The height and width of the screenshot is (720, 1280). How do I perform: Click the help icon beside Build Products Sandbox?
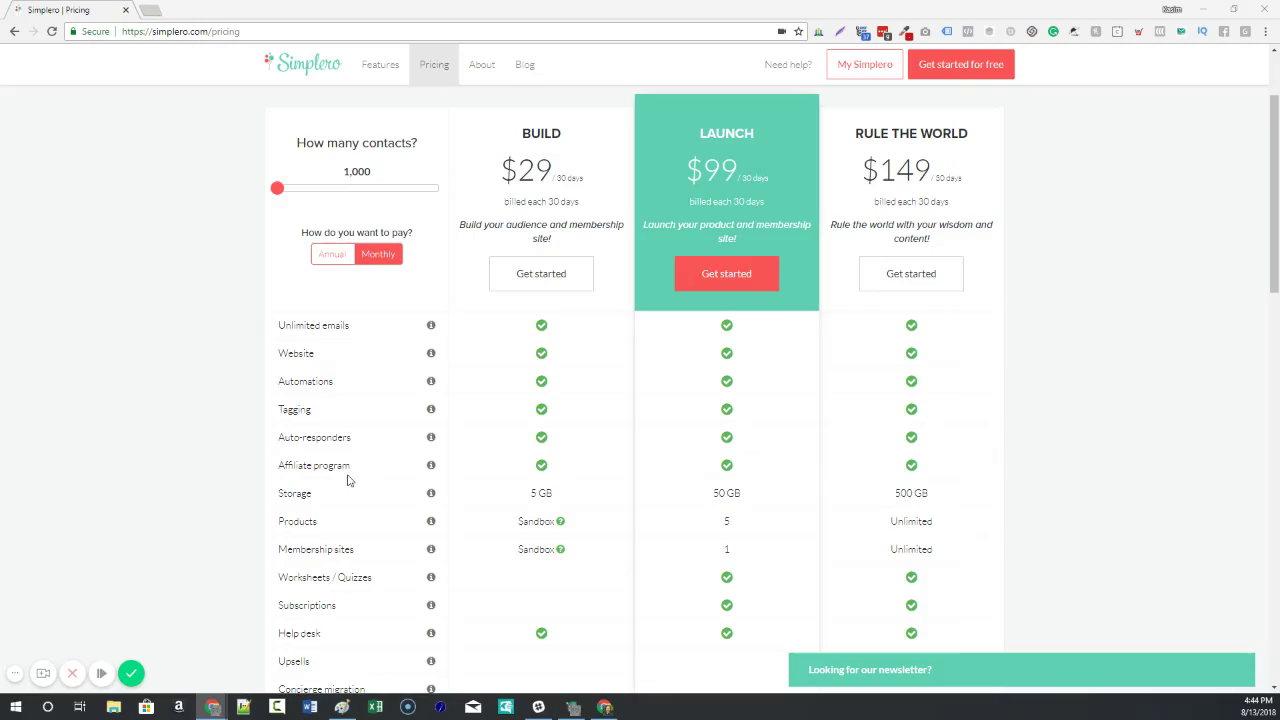[x=561, y=521]
